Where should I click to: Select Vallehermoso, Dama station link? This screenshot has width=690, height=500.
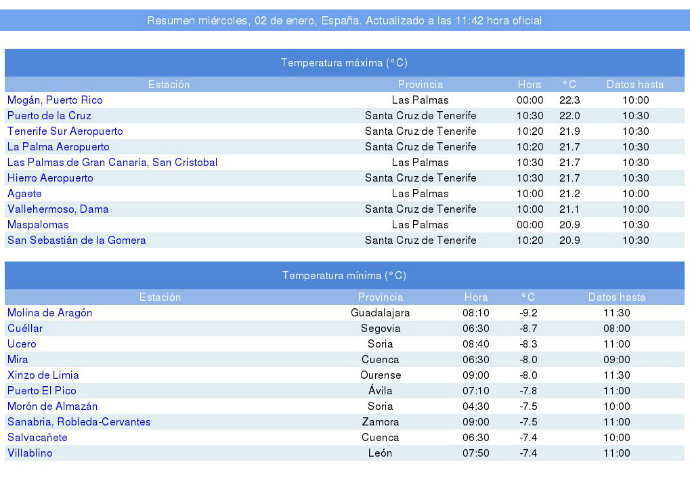58,209
